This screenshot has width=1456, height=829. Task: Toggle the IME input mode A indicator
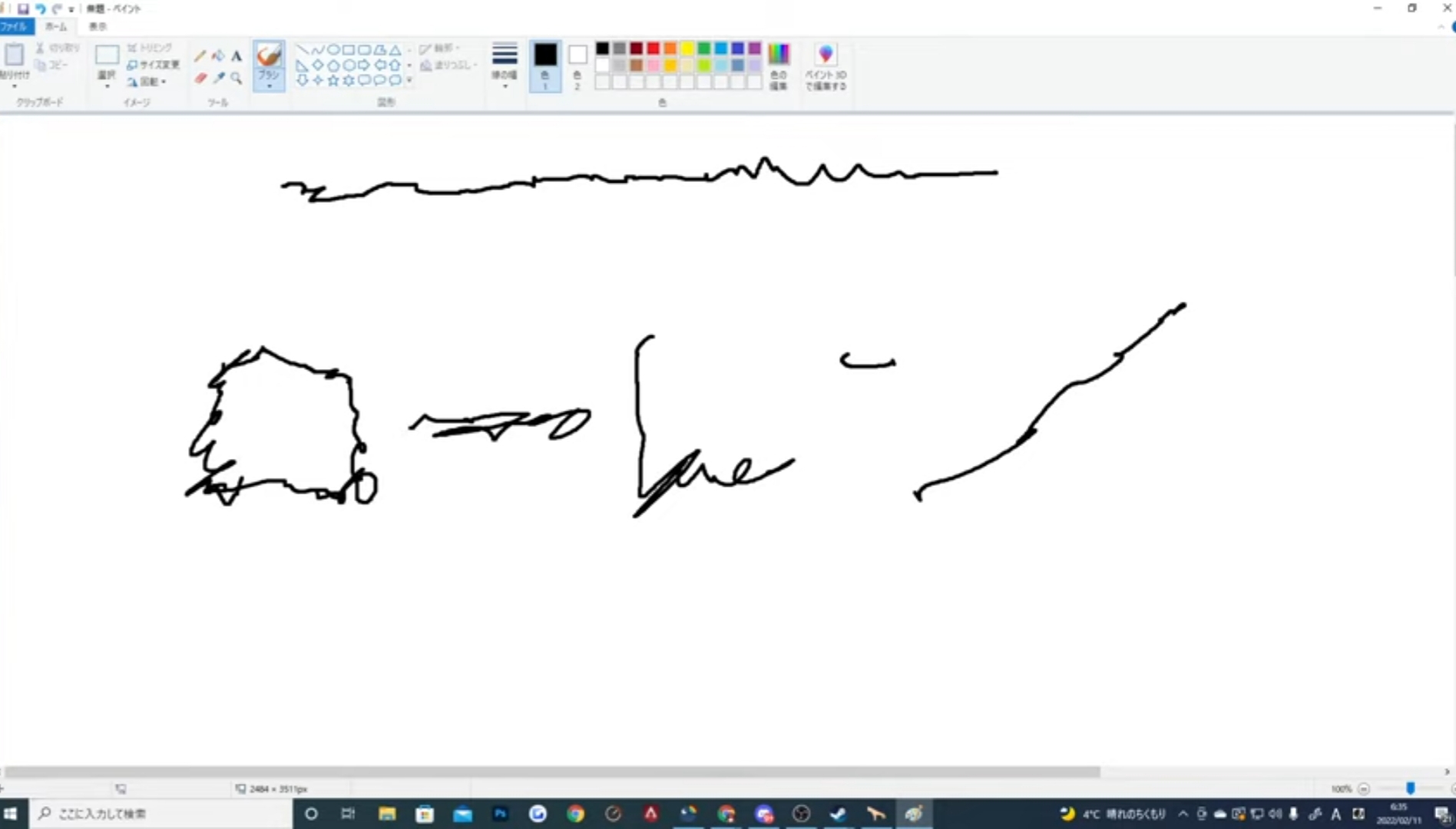pyautogui.click(x=1336, y=814)
